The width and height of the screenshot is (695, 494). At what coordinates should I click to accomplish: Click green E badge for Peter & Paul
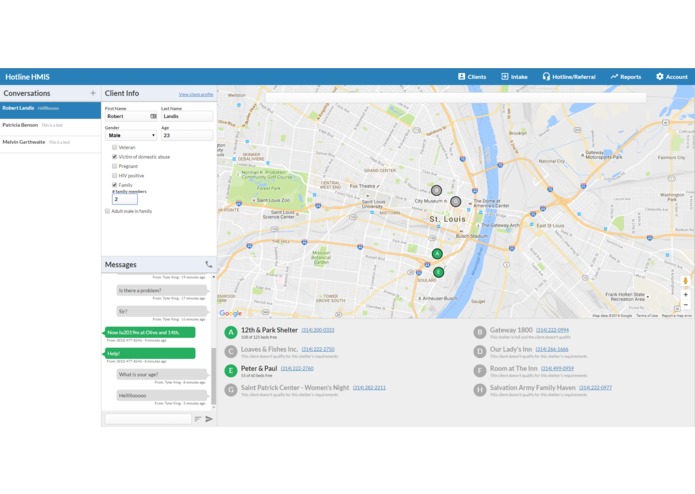click(230, 370)
